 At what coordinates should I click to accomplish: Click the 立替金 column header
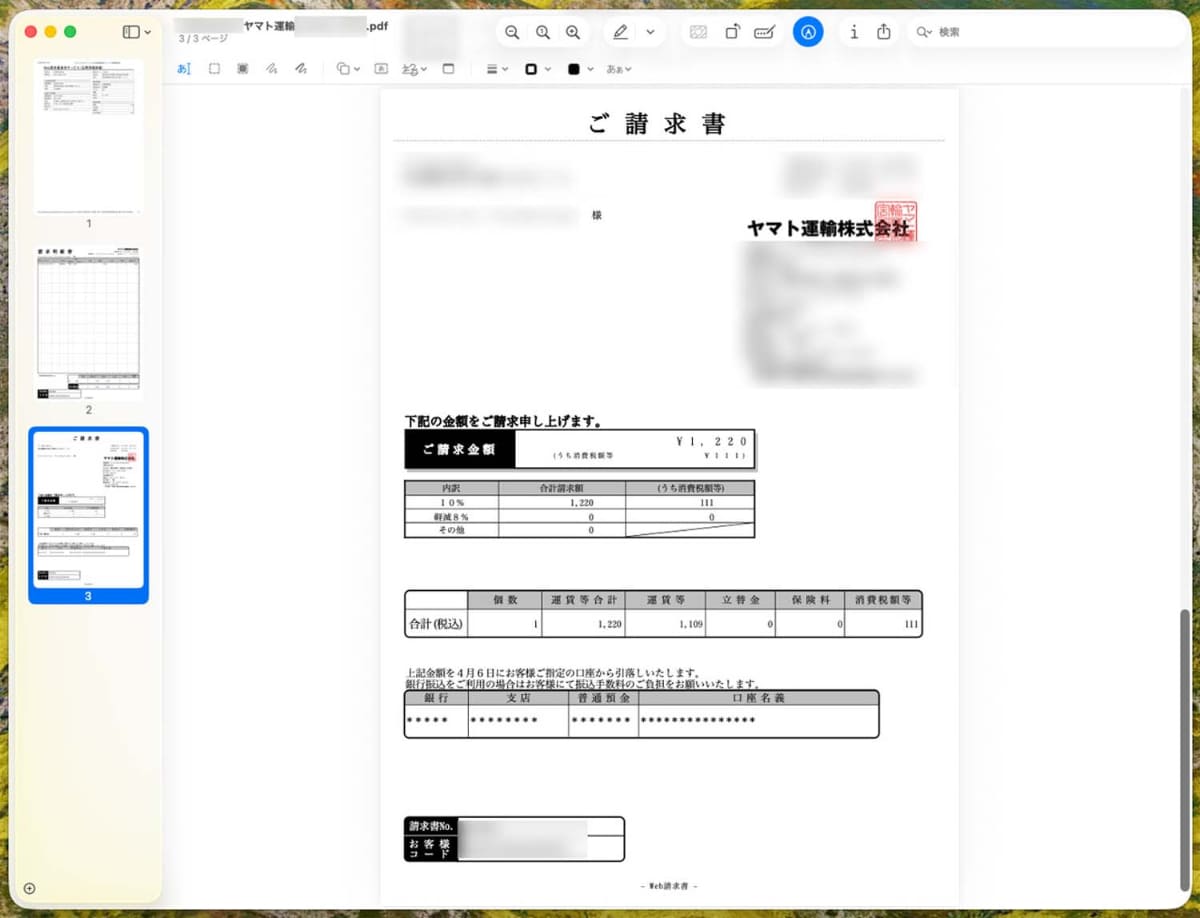point(740,600)
